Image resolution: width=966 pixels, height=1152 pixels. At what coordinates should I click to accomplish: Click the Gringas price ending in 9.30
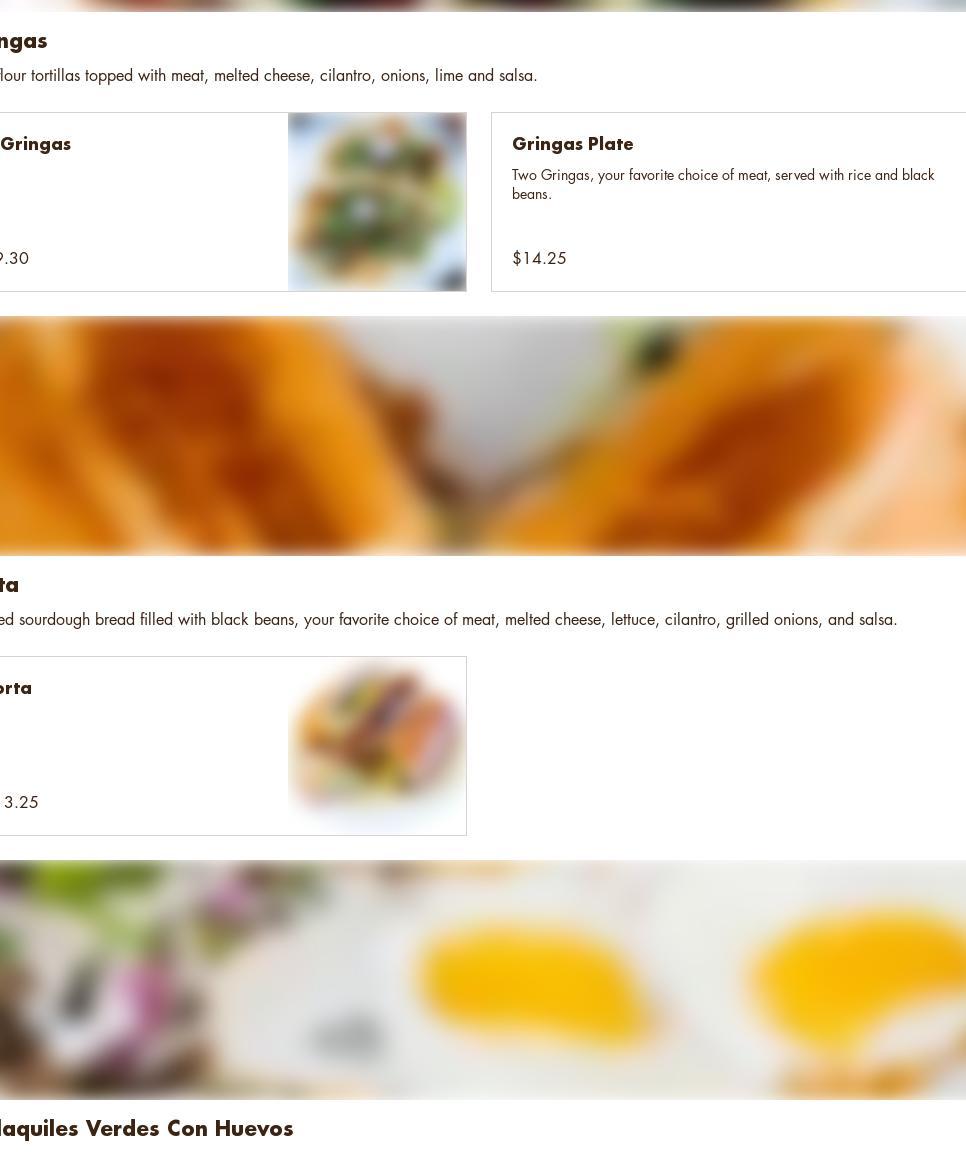pyautogui.click(x=15, y=258)
